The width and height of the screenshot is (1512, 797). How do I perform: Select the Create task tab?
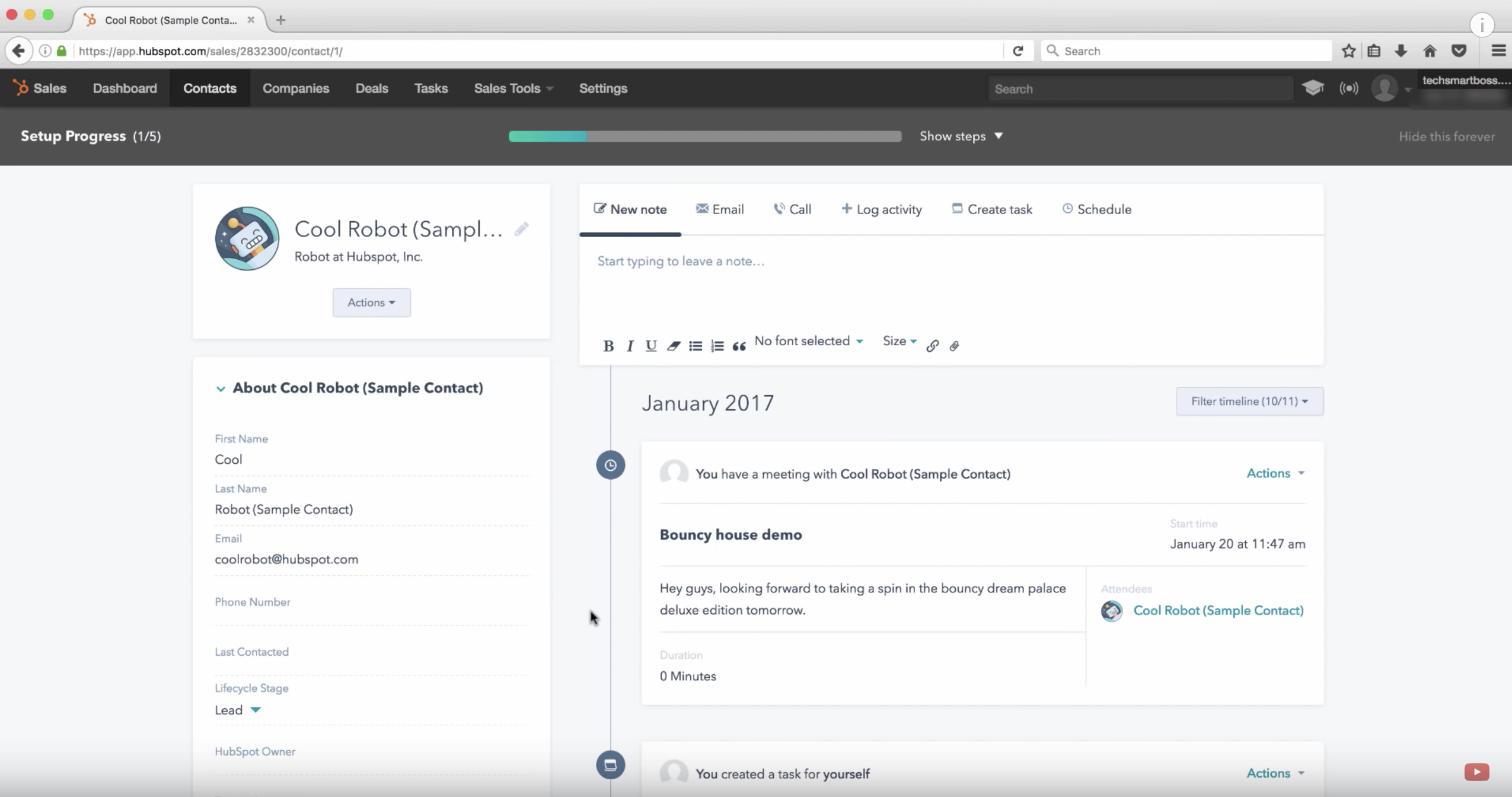coord(992,209)
